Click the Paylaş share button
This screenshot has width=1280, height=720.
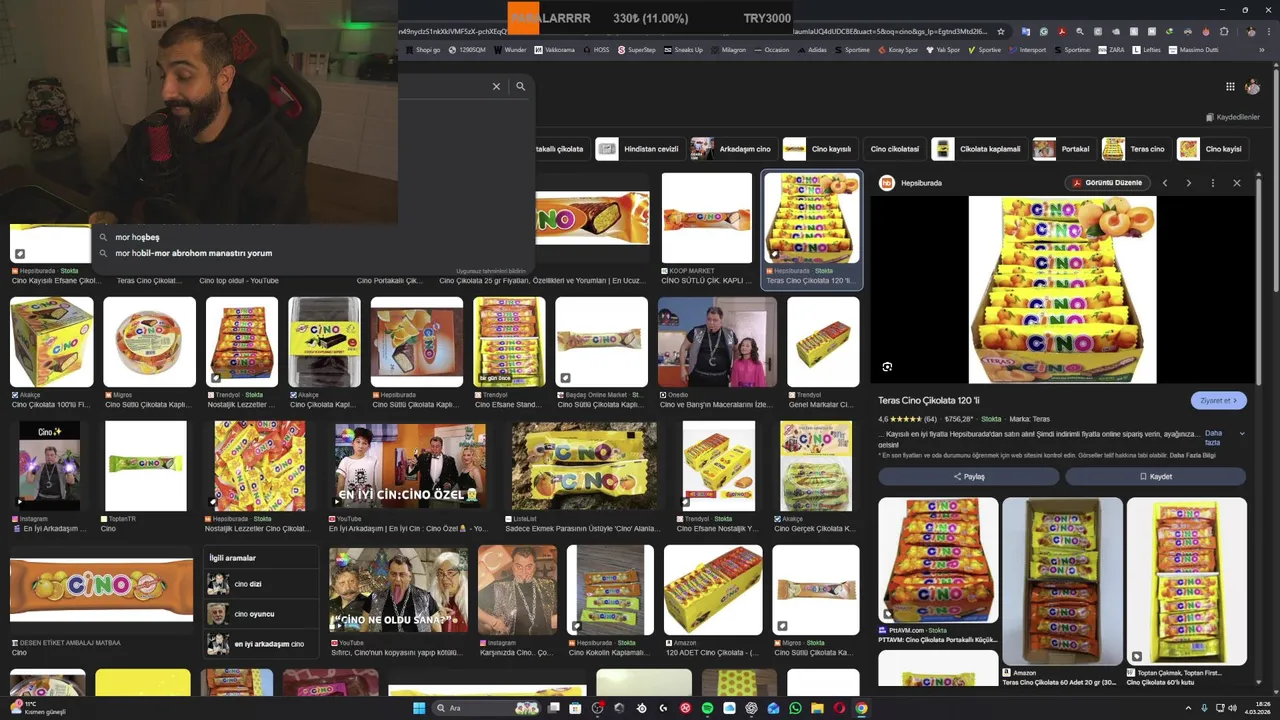[x=968, y=476]
